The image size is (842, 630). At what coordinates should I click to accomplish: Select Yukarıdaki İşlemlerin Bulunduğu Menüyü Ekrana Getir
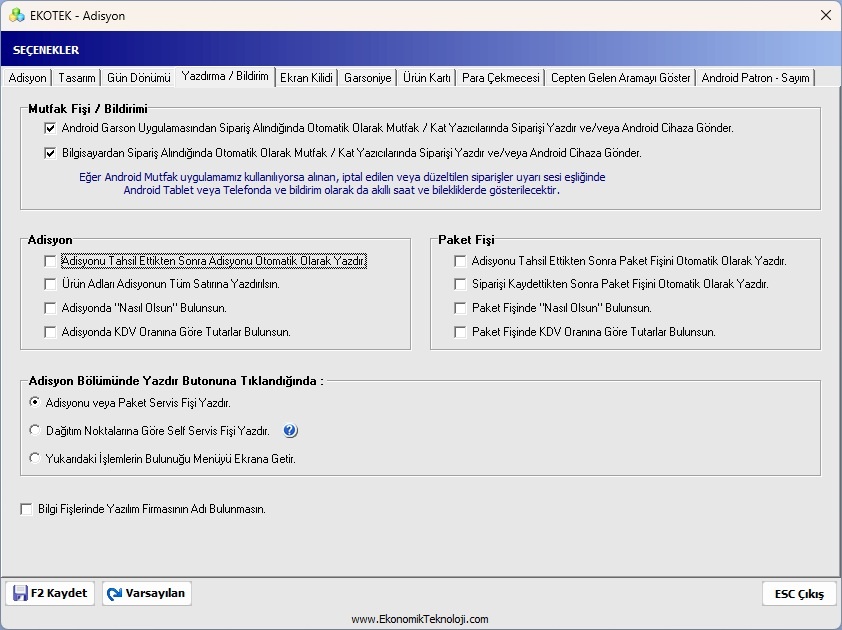pos(35,458)
